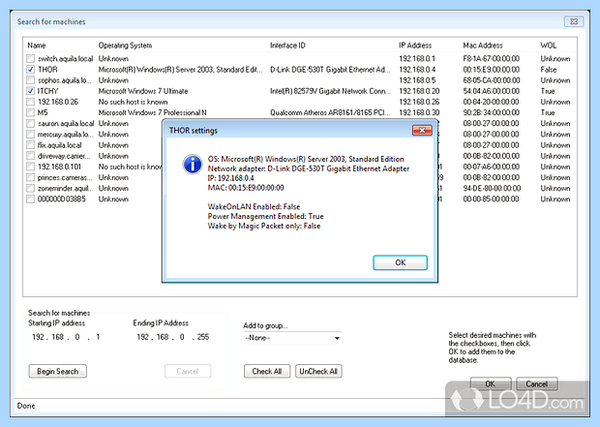The height and width of the screenshot is (427, 600).
Task: Check the flix.aquila.local checkbox
Action: click(30, 145)
